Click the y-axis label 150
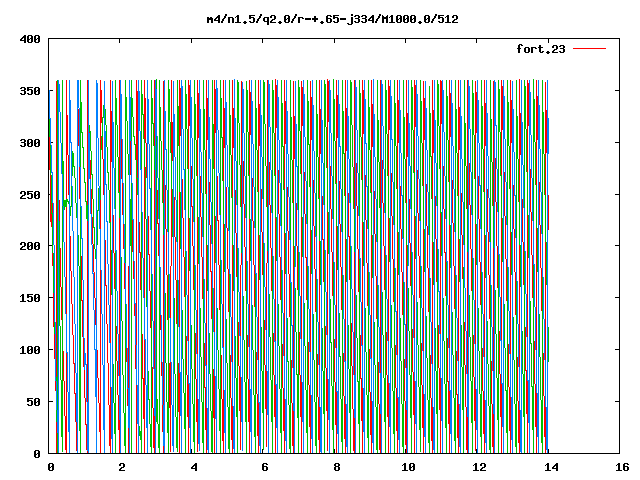 30,298
